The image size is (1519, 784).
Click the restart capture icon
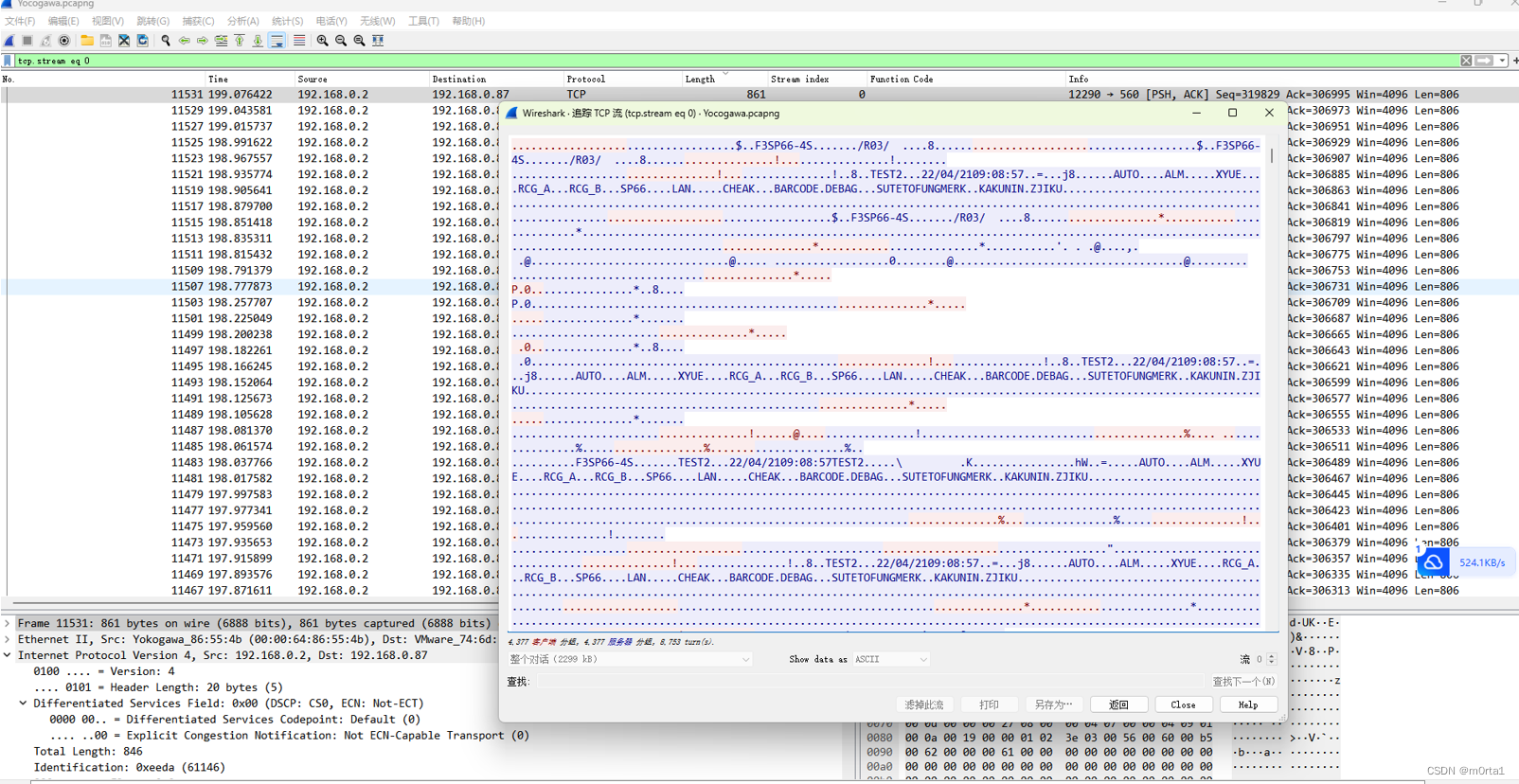tap(45, 41)
